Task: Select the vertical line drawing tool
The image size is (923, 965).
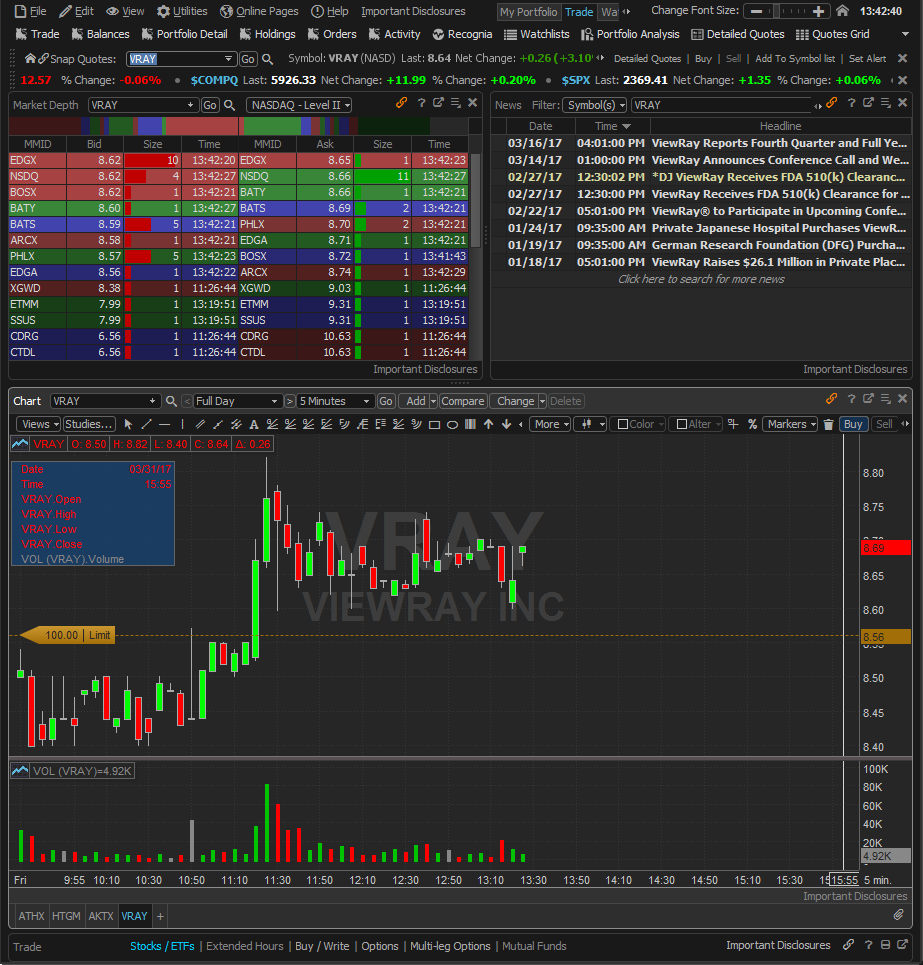Action: (x=182, y=424)
